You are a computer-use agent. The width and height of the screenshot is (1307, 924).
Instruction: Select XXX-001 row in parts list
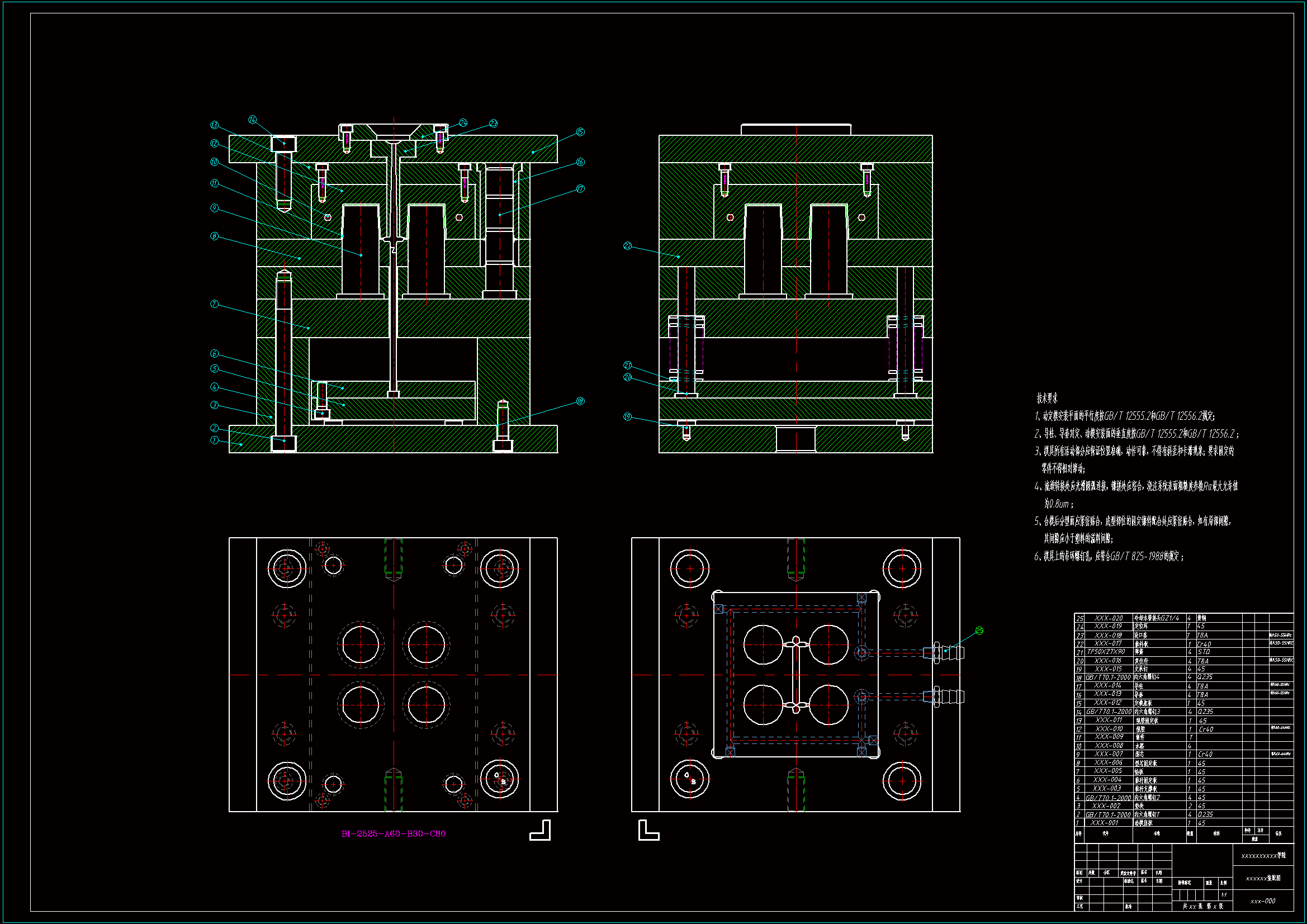(x=1104, y=823)
